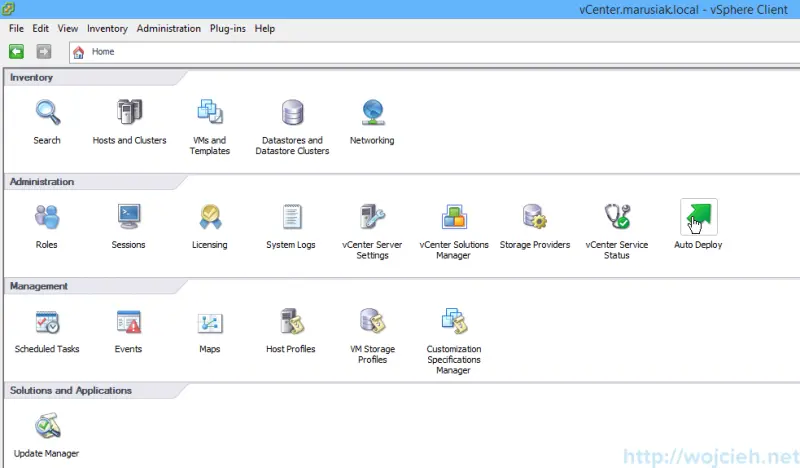Viewport: 800px width, 468px height.
Task: Open the View menu
Action: coord(67,29)
